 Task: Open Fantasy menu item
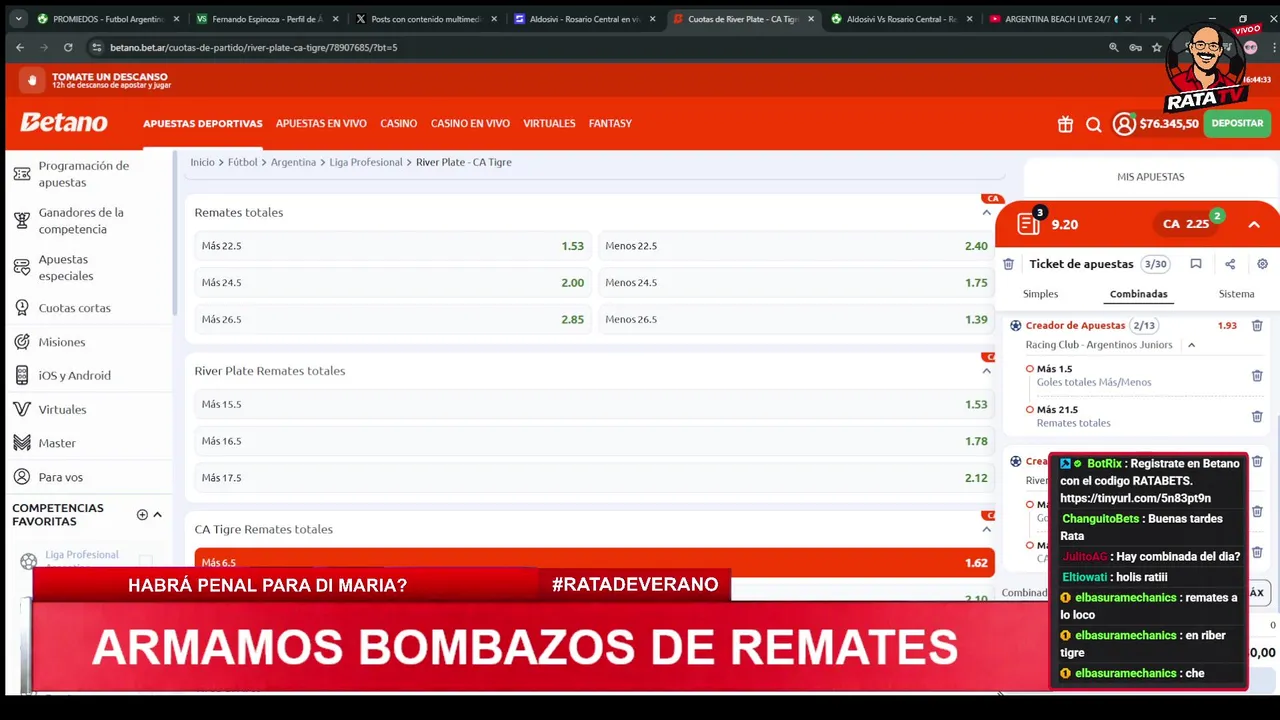pos(610,124)
